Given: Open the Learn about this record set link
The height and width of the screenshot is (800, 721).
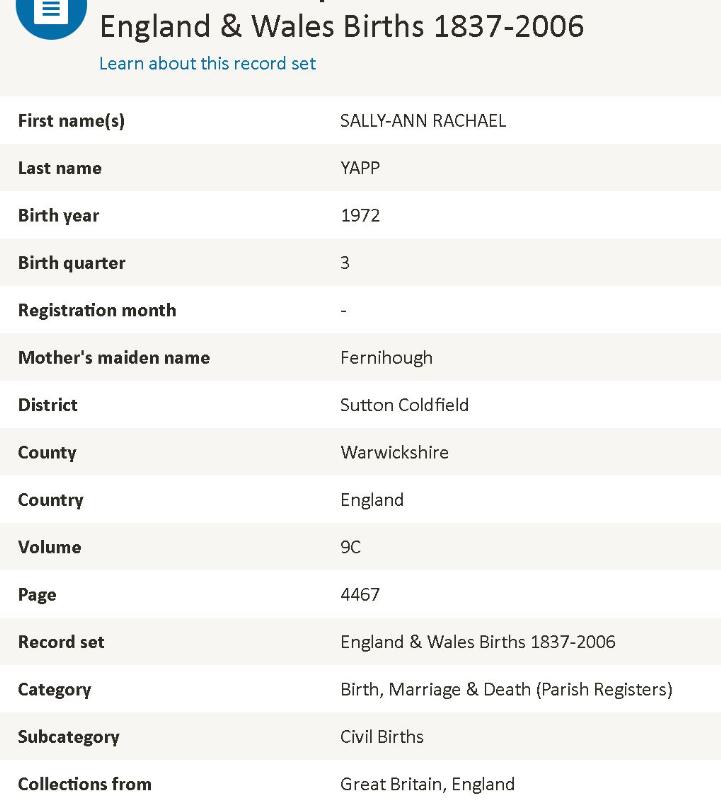Looking at the screenshot, I should pos(207,64).
